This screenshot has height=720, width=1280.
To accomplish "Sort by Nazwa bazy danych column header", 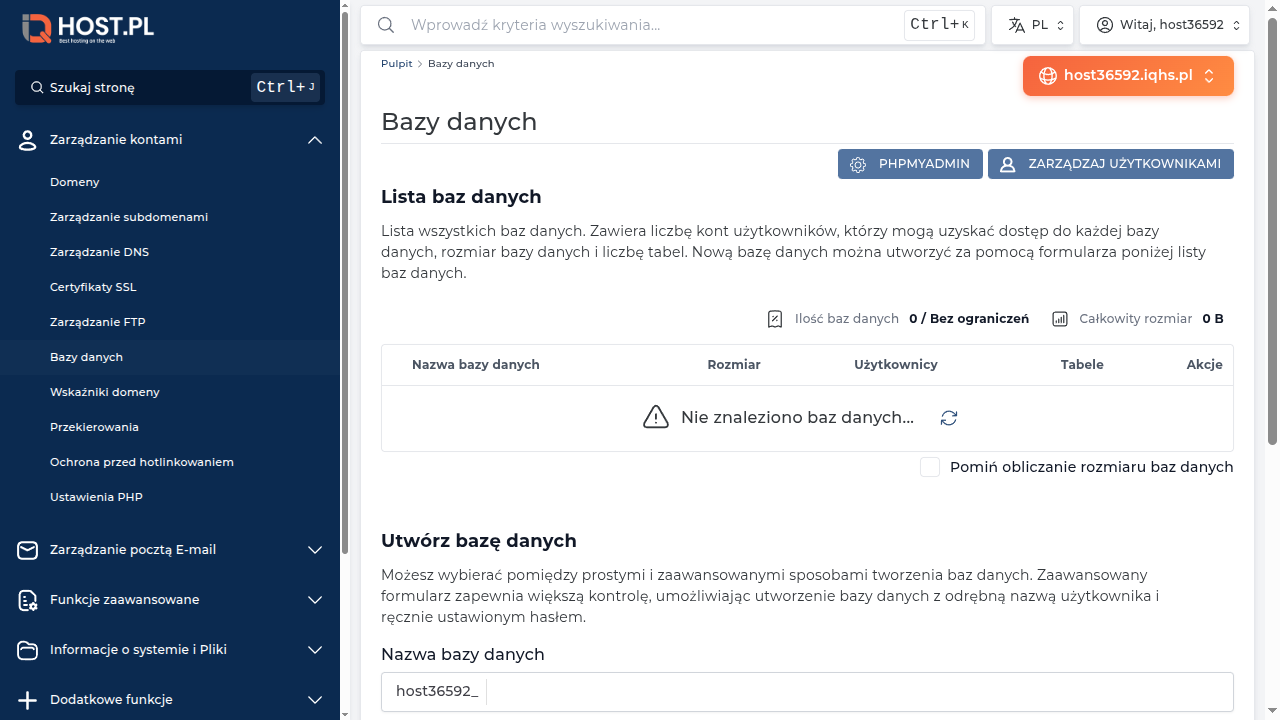I will point(476,365).
